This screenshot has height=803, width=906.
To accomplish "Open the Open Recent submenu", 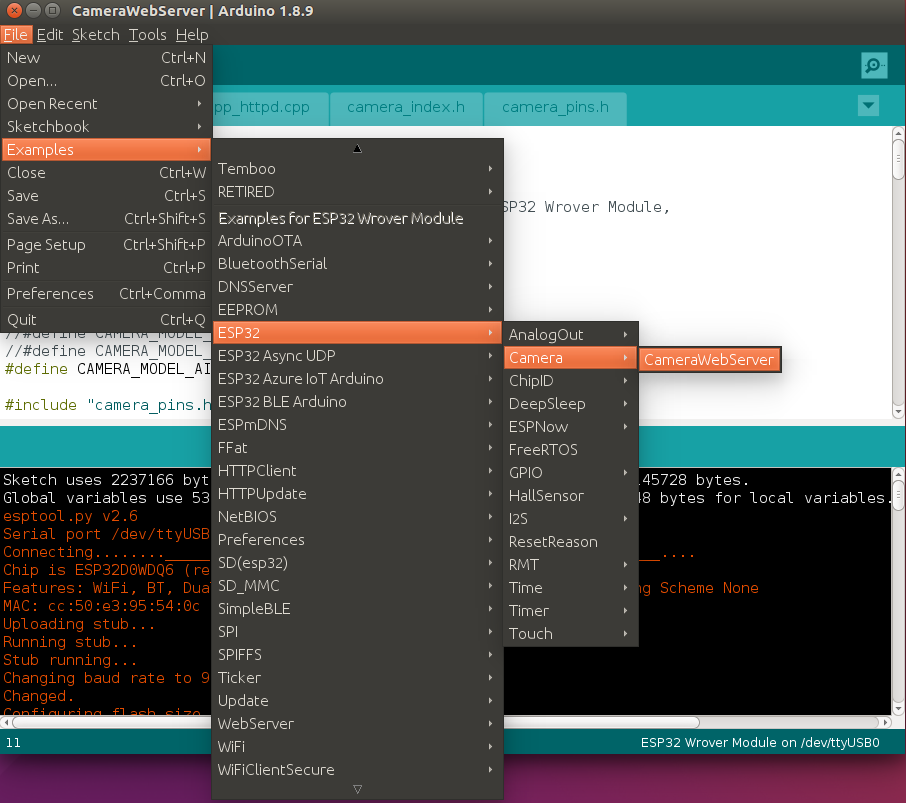I will coord(52,103).
